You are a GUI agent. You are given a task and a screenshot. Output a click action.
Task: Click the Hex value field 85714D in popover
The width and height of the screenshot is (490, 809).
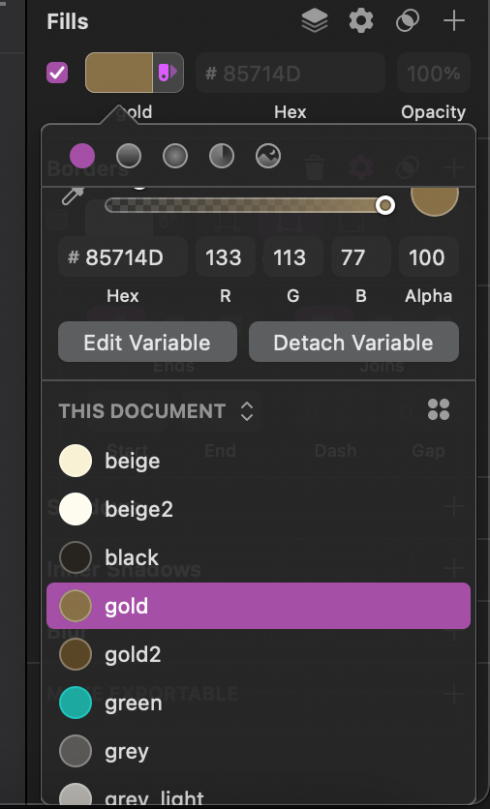pos(123,257)
